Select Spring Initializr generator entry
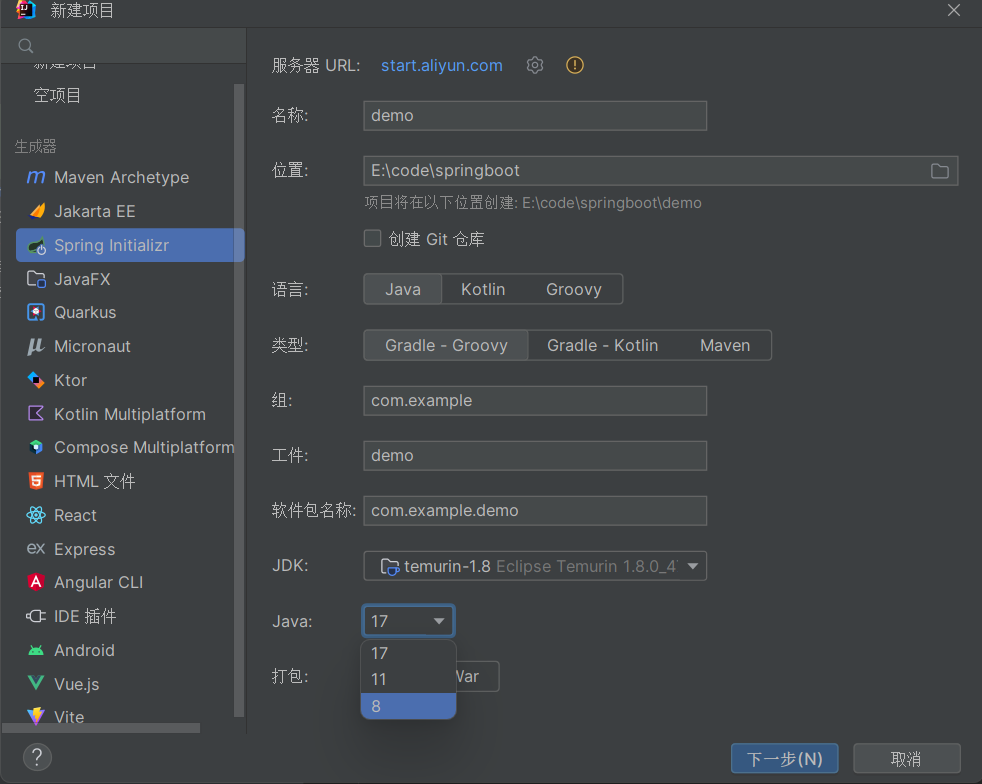Image resolution: width=982 pixels, height=784 pixels. (x=130, y=245)
